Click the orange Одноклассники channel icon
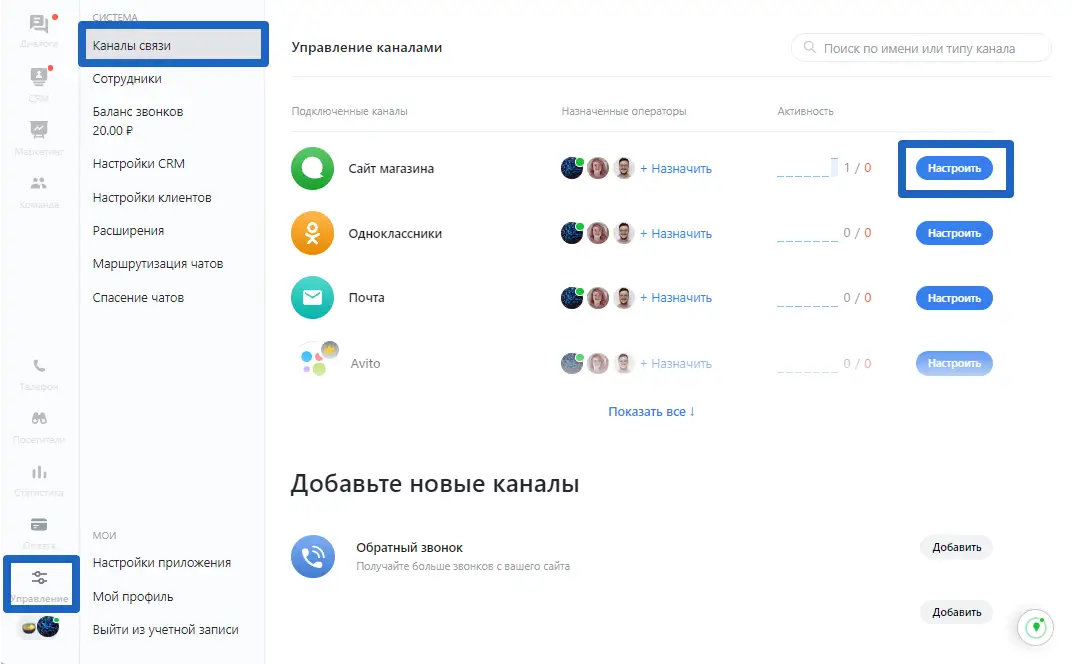 (312, 233)
